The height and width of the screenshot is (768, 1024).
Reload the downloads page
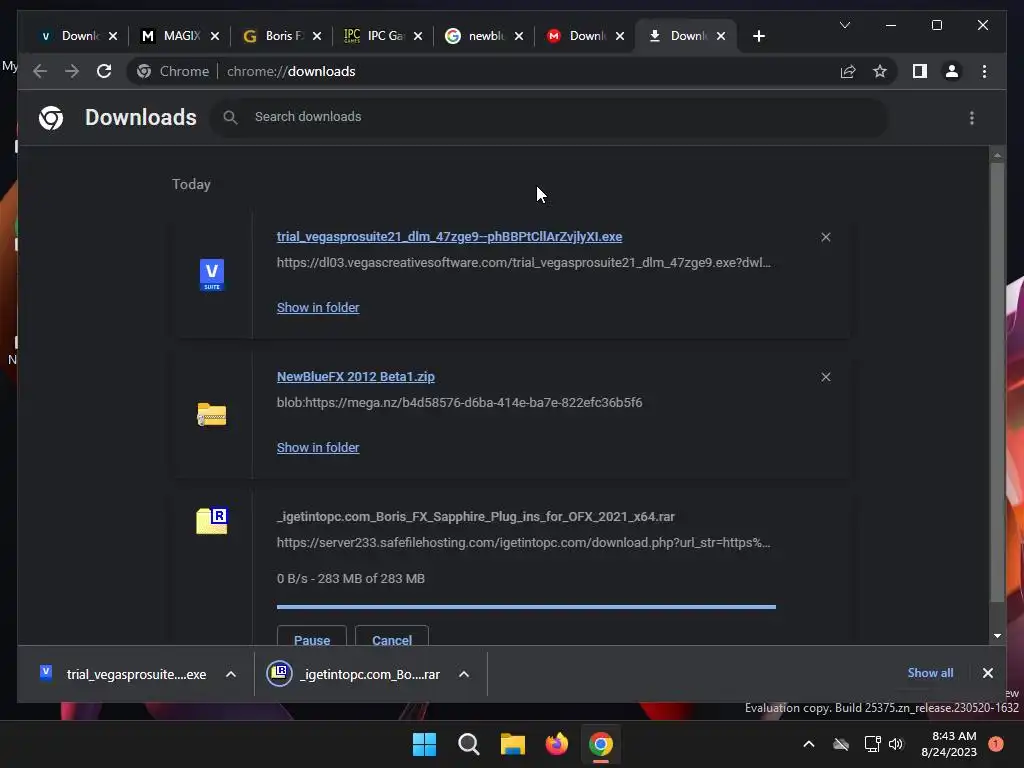pyautogui.click(x=104, y=71)
